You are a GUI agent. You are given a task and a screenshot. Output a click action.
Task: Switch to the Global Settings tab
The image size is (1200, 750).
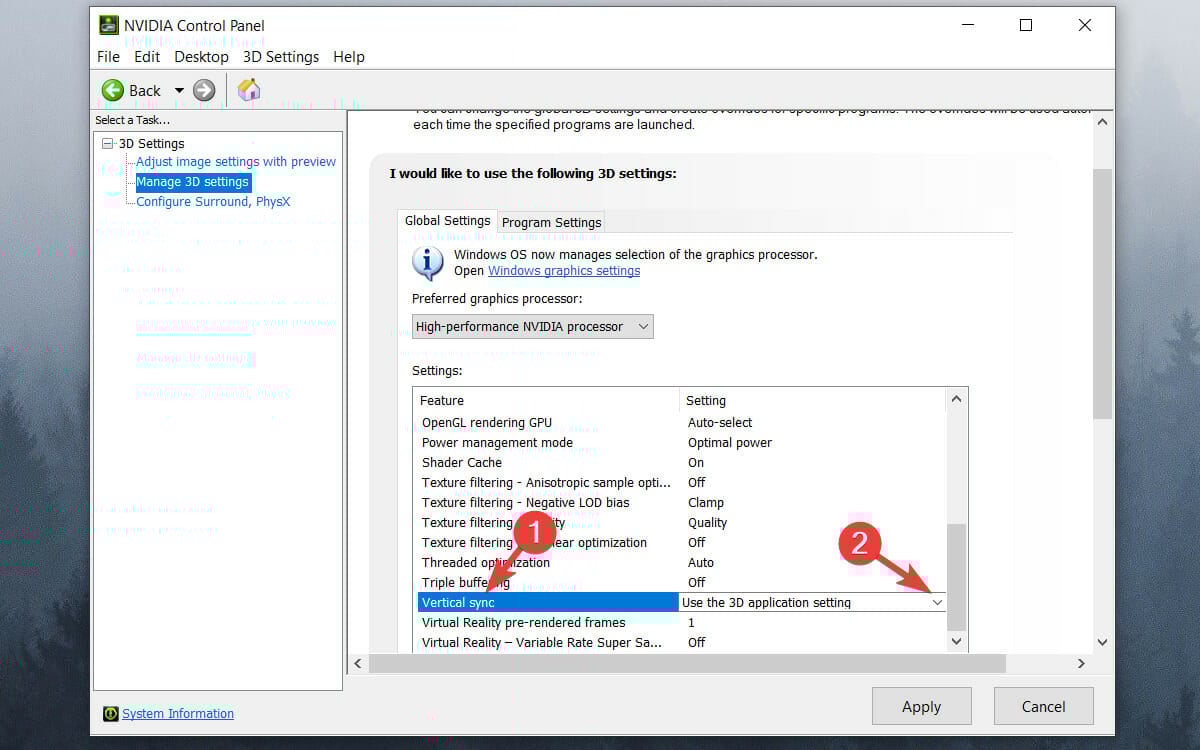tap(447, 221)
